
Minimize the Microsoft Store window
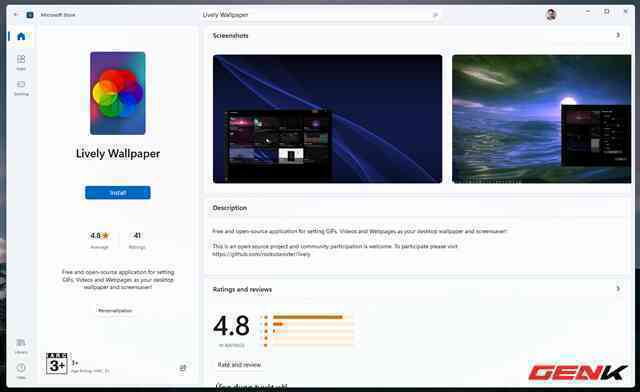pos(588,12)
